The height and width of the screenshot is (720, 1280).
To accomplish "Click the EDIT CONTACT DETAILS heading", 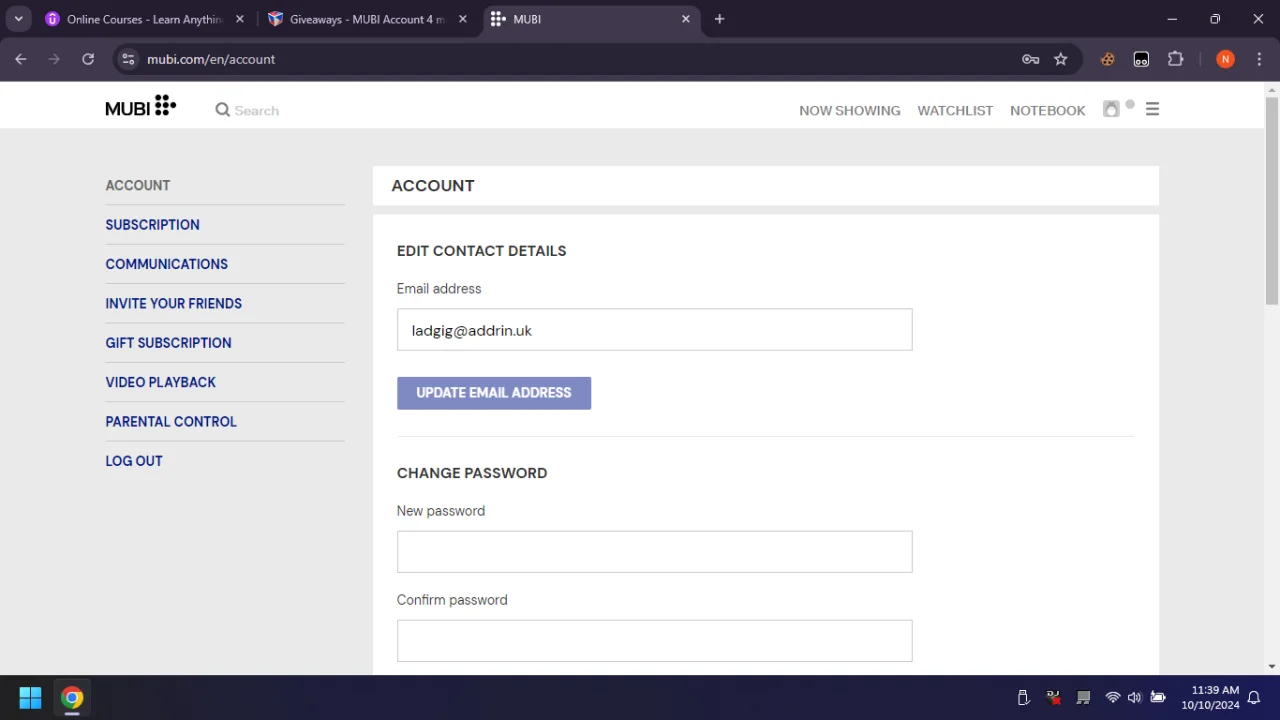I will [482, 251].
